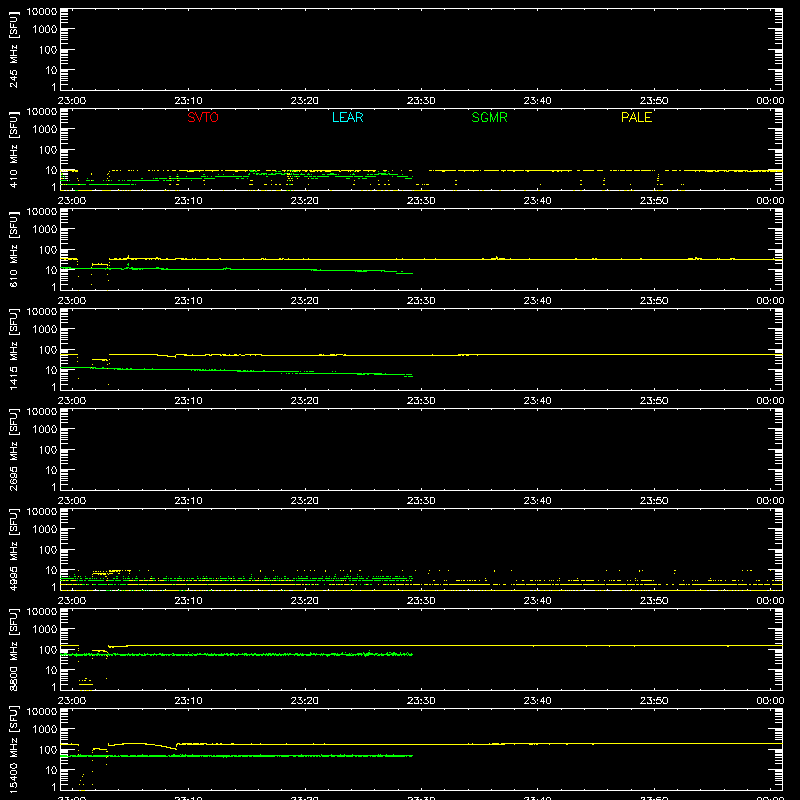Click 10000 y-axis label of 2695 MHz panel
Image resolution: width=800 pixels, height=800 pixels.
pyautogui.click(x=42, y=412)
